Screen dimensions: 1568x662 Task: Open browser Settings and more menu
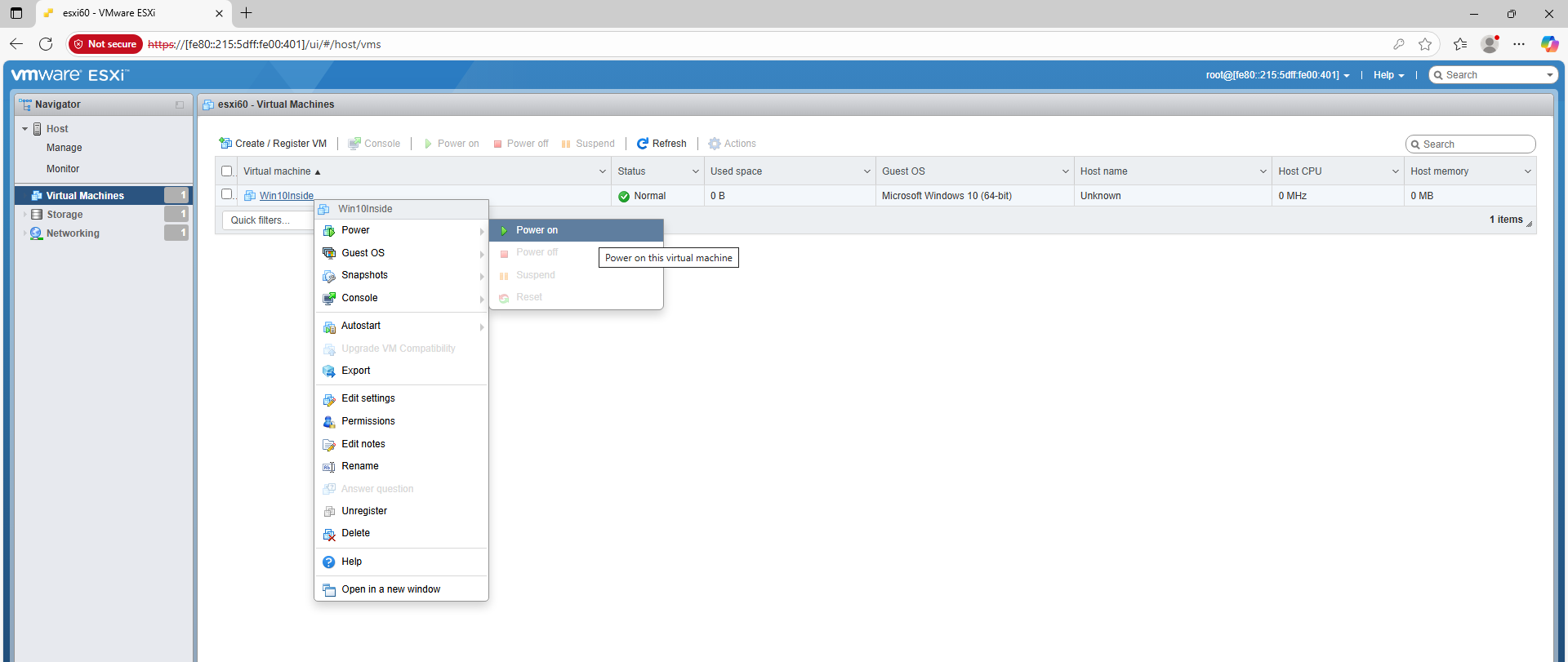click(1519, 44)
